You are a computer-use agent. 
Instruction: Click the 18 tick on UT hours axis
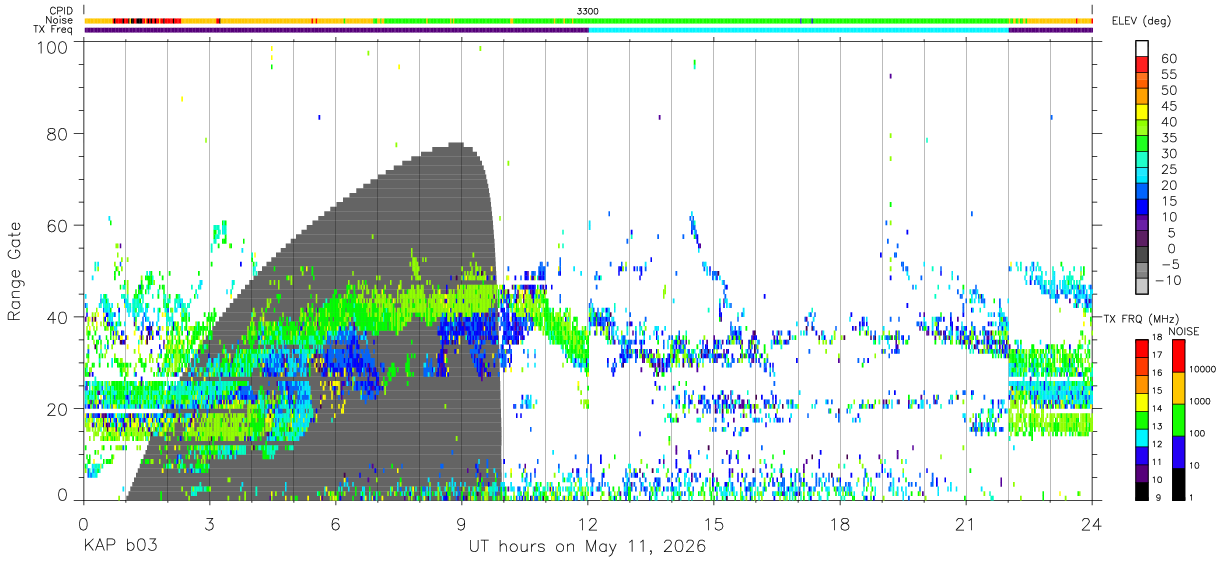tap(840, 524)
